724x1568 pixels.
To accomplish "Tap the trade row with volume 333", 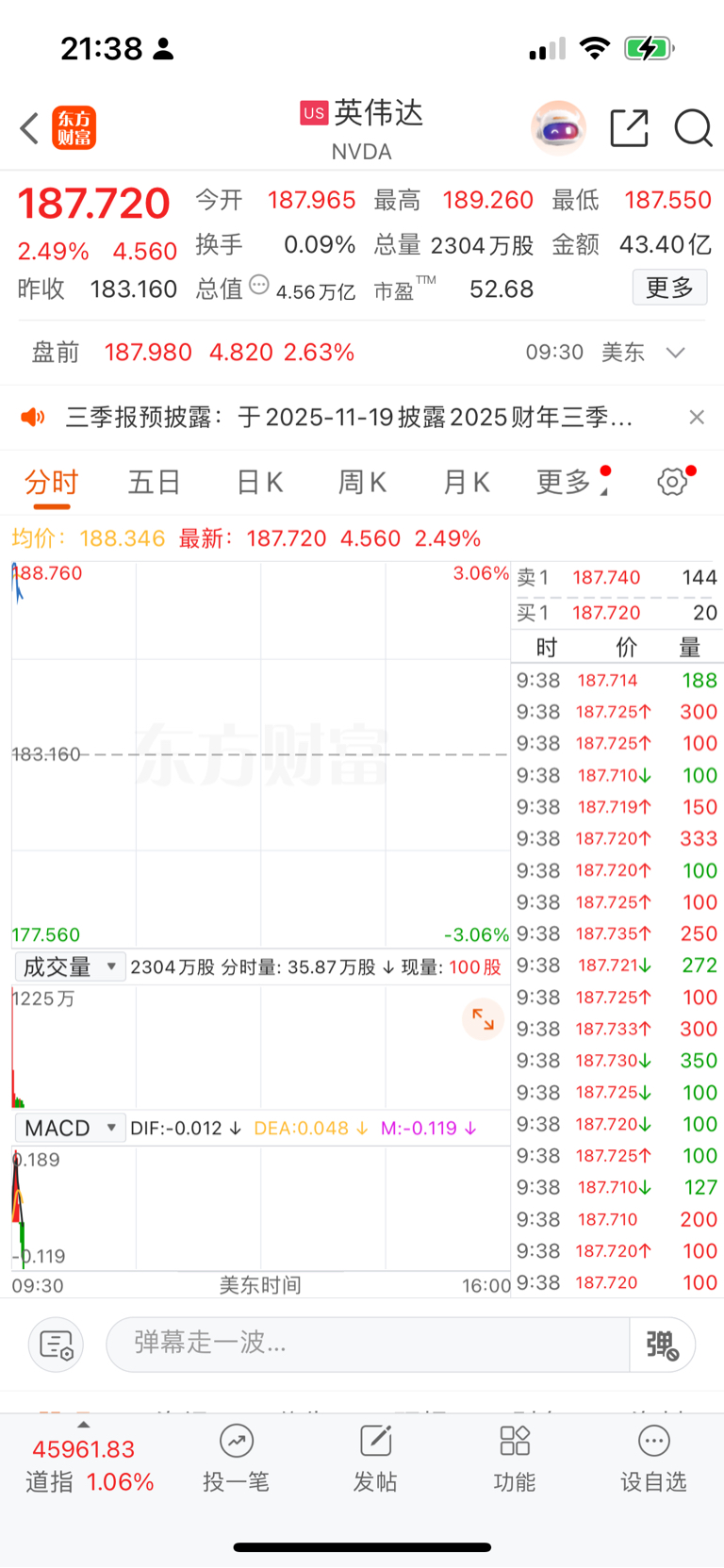I will tap(617, 838).
